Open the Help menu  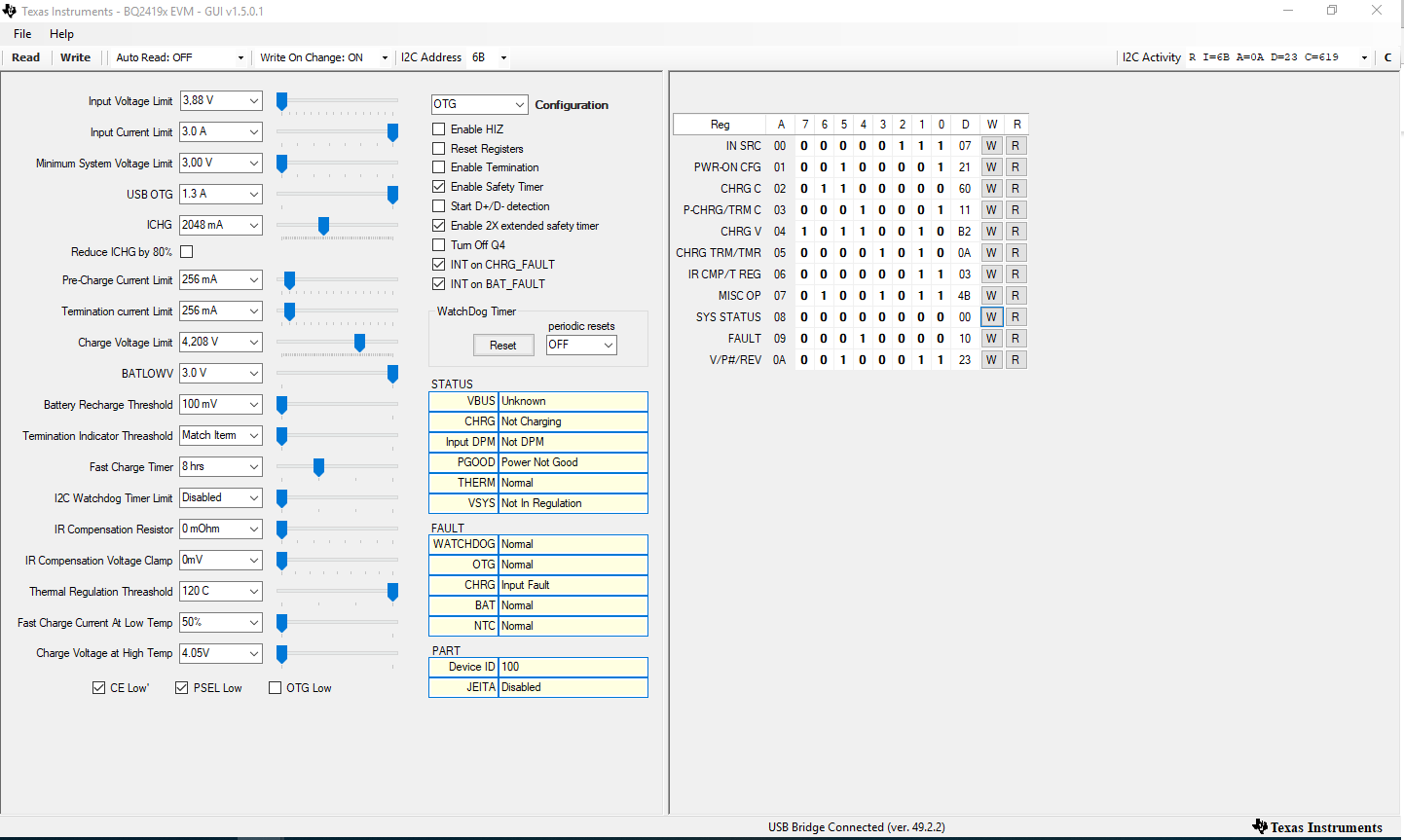[x=61, y=34]
